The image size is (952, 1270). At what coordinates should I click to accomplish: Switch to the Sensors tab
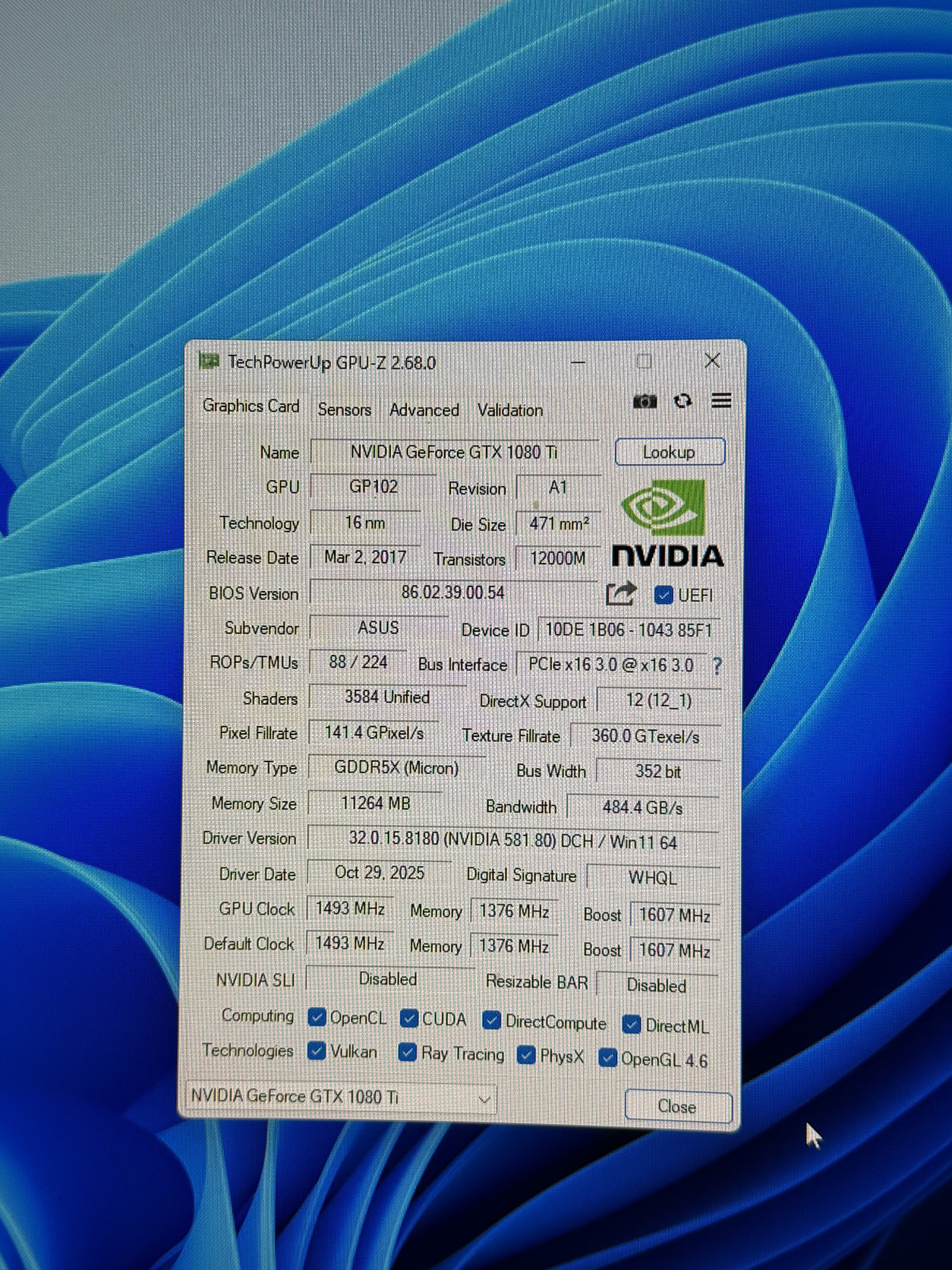point(344,409)
